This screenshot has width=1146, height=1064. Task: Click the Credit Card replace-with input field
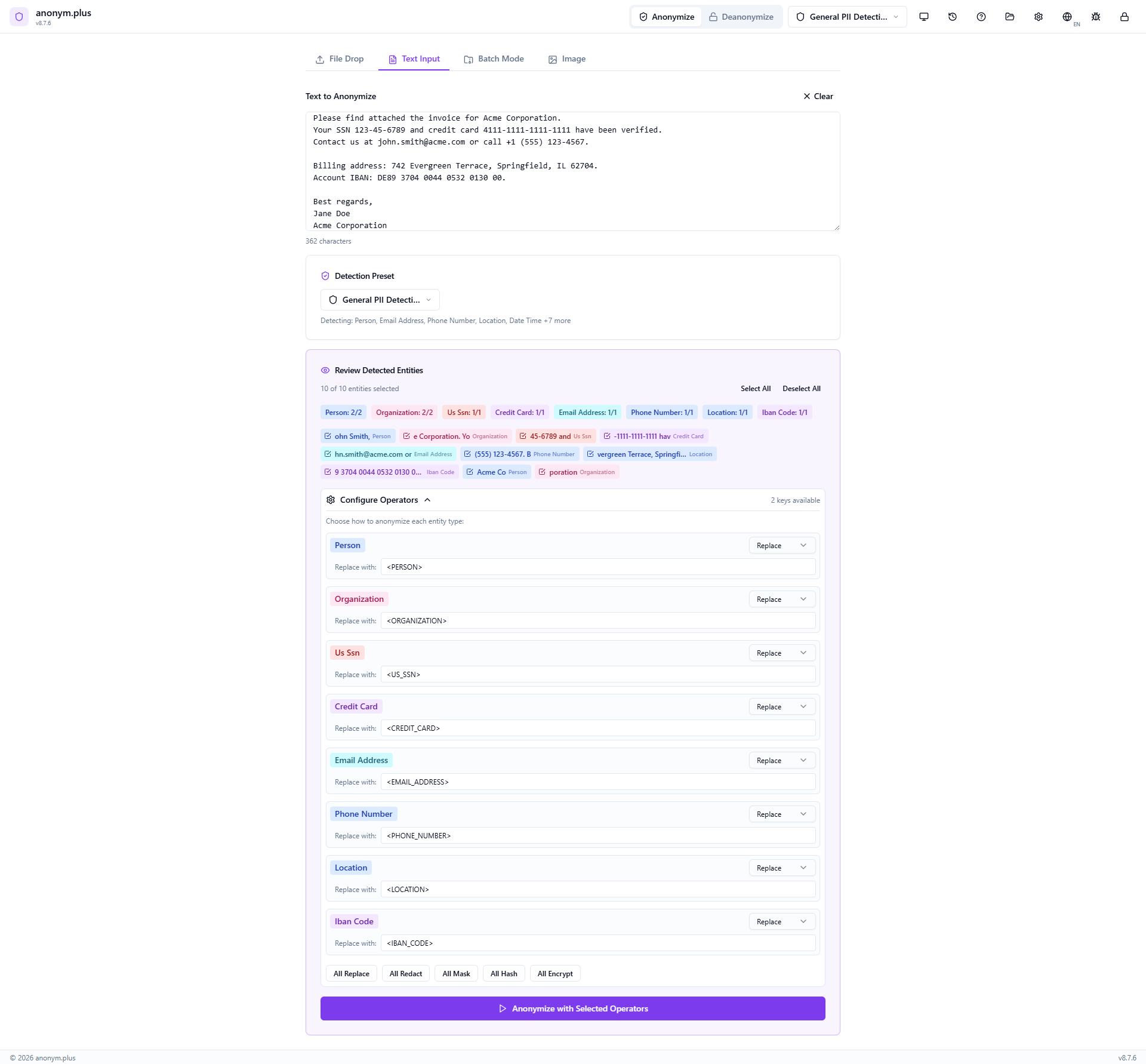tap(597, 728)
